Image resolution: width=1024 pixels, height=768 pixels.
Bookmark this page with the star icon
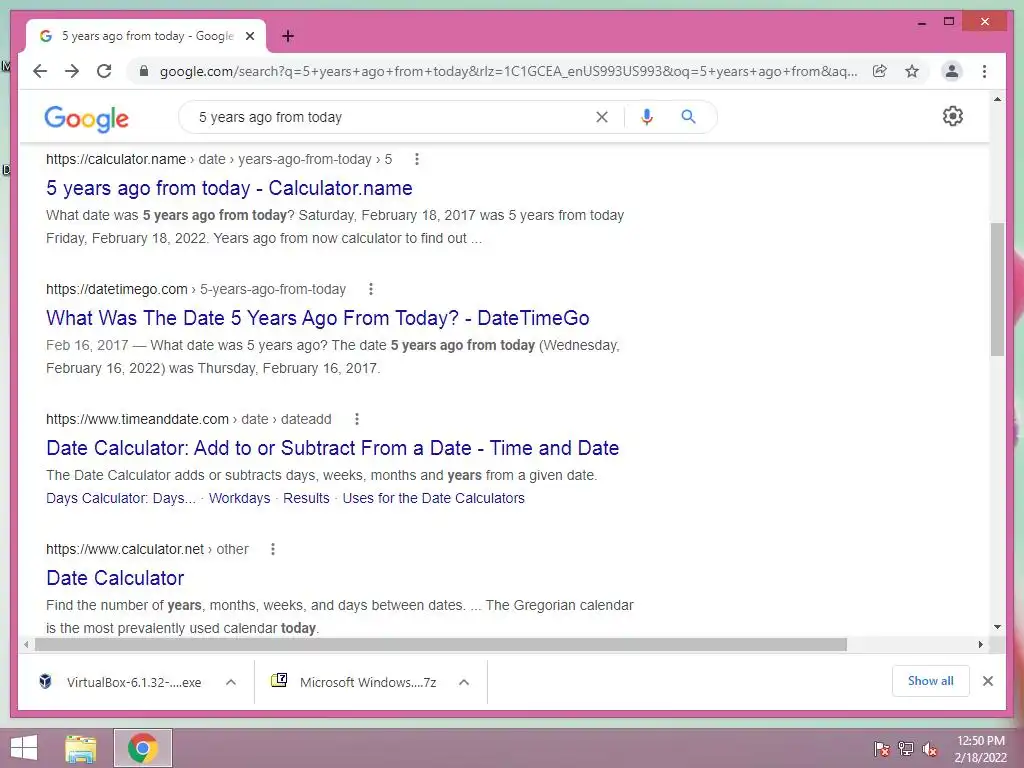pos(912,71)
